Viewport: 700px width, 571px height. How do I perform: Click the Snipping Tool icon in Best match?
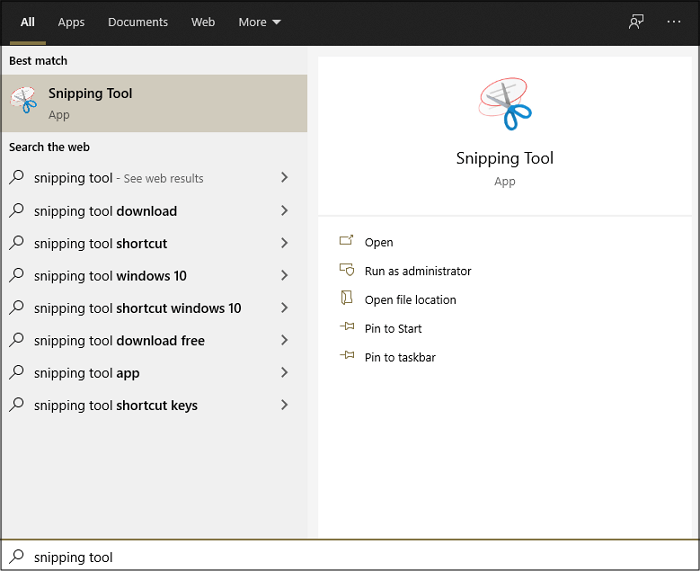(x=24, y=102)
